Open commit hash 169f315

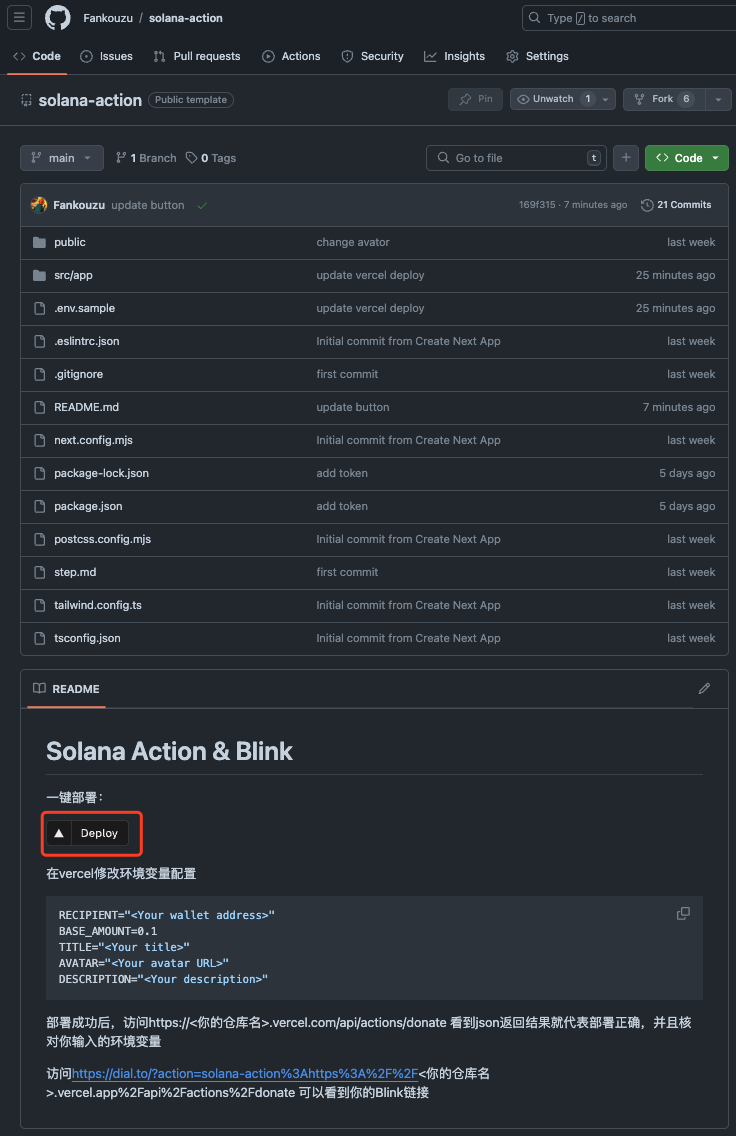tap(537, 205)
